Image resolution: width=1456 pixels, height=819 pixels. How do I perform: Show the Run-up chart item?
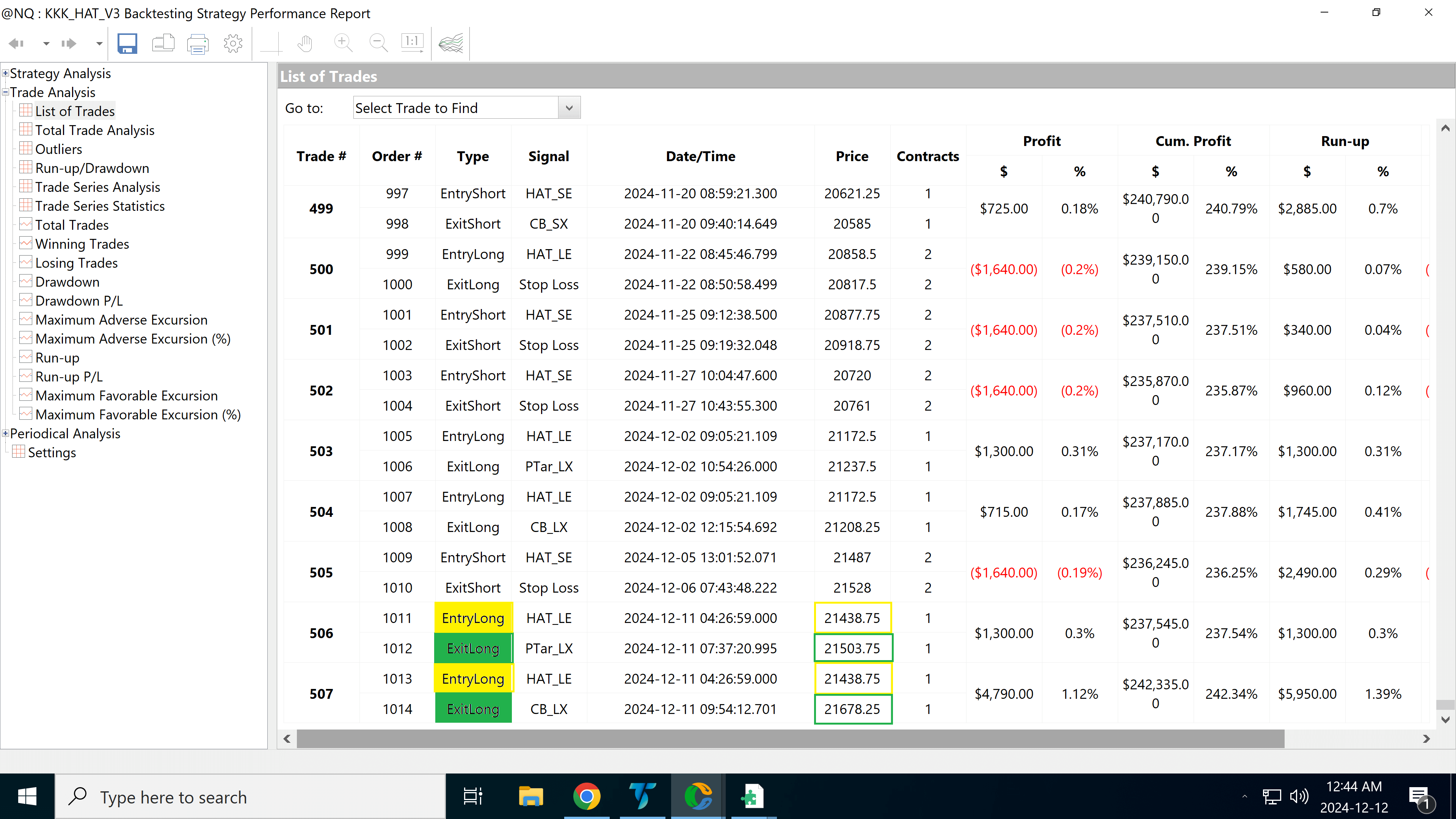(x=57, y=357)
